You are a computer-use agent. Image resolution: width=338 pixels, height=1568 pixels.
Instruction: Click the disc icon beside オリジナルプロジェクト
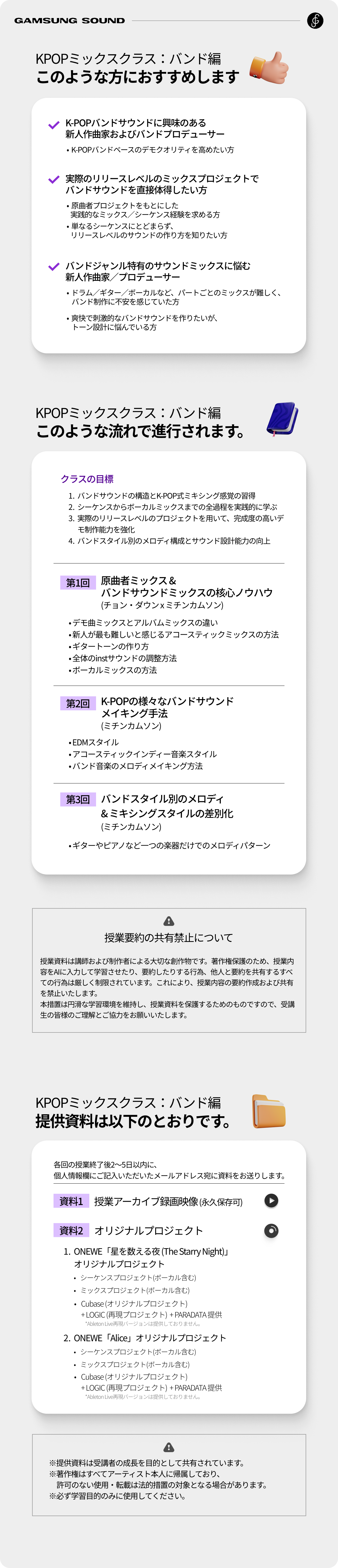click(271, 1231)
